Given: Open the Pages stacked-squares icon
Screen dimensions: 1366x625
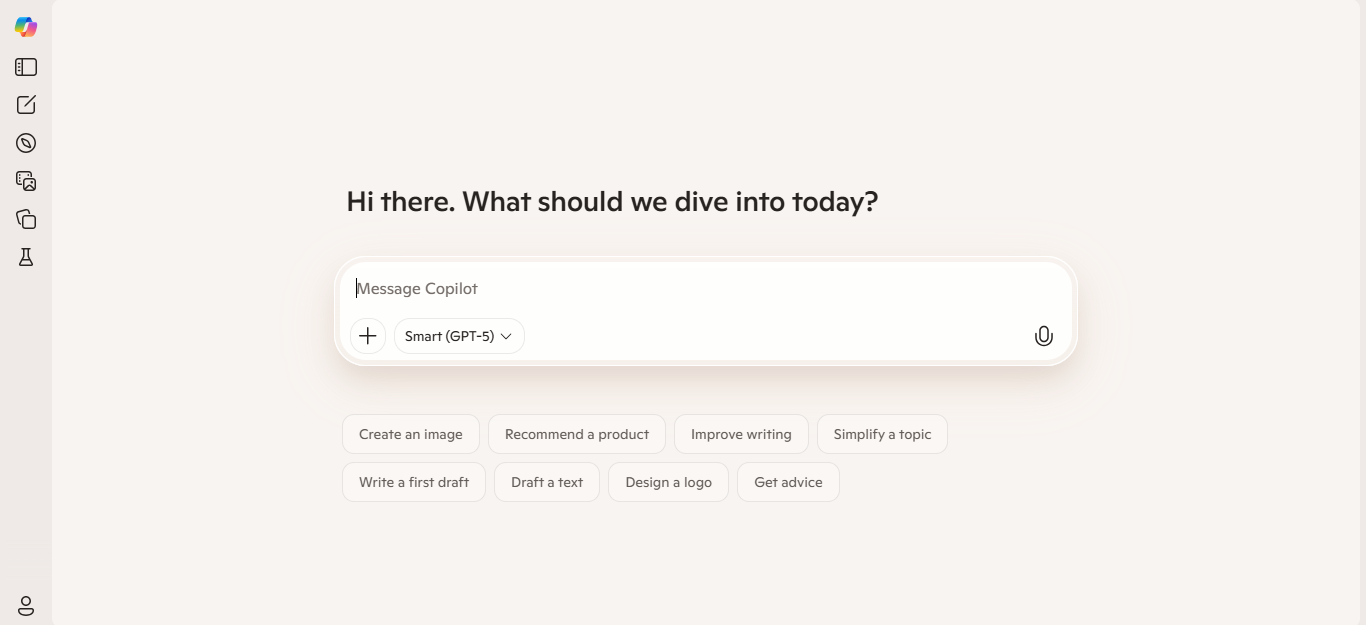Looking at the screenshot, I should click(26, 219).
